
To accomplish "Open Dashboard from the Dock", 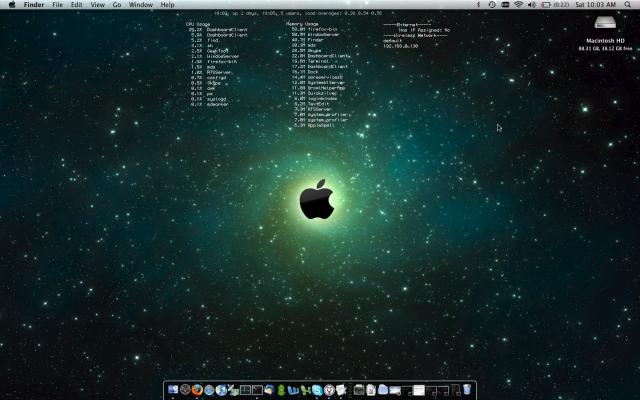I will coord(185,390).
